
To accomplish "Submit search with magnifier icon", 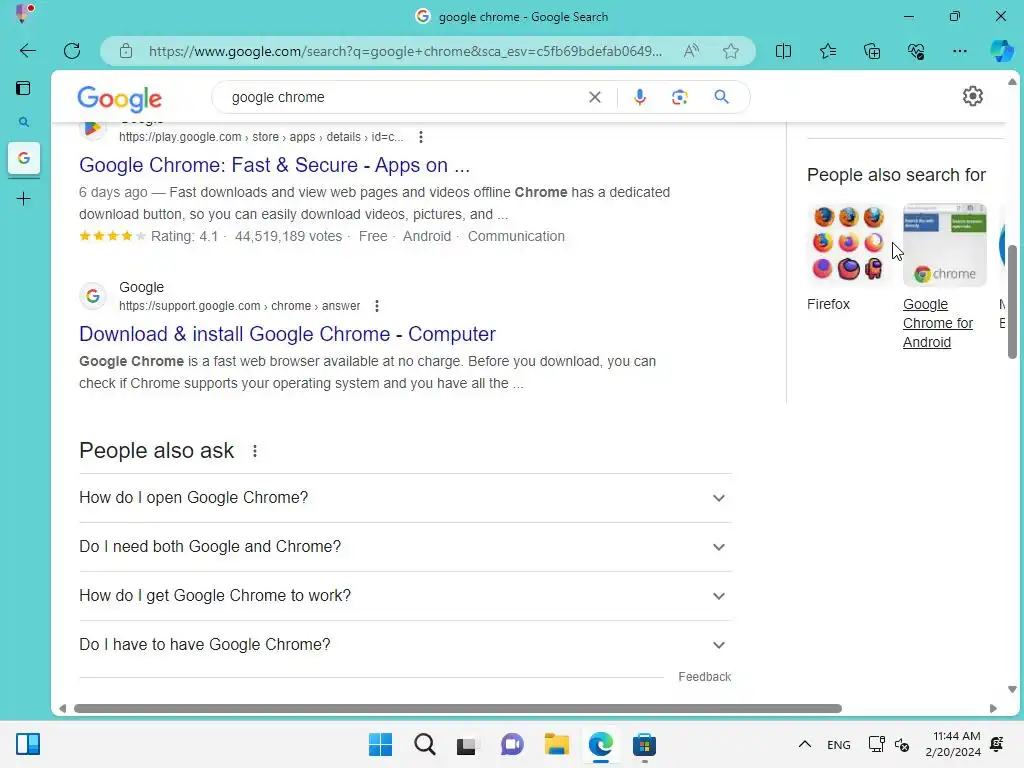I will [722, 97].
